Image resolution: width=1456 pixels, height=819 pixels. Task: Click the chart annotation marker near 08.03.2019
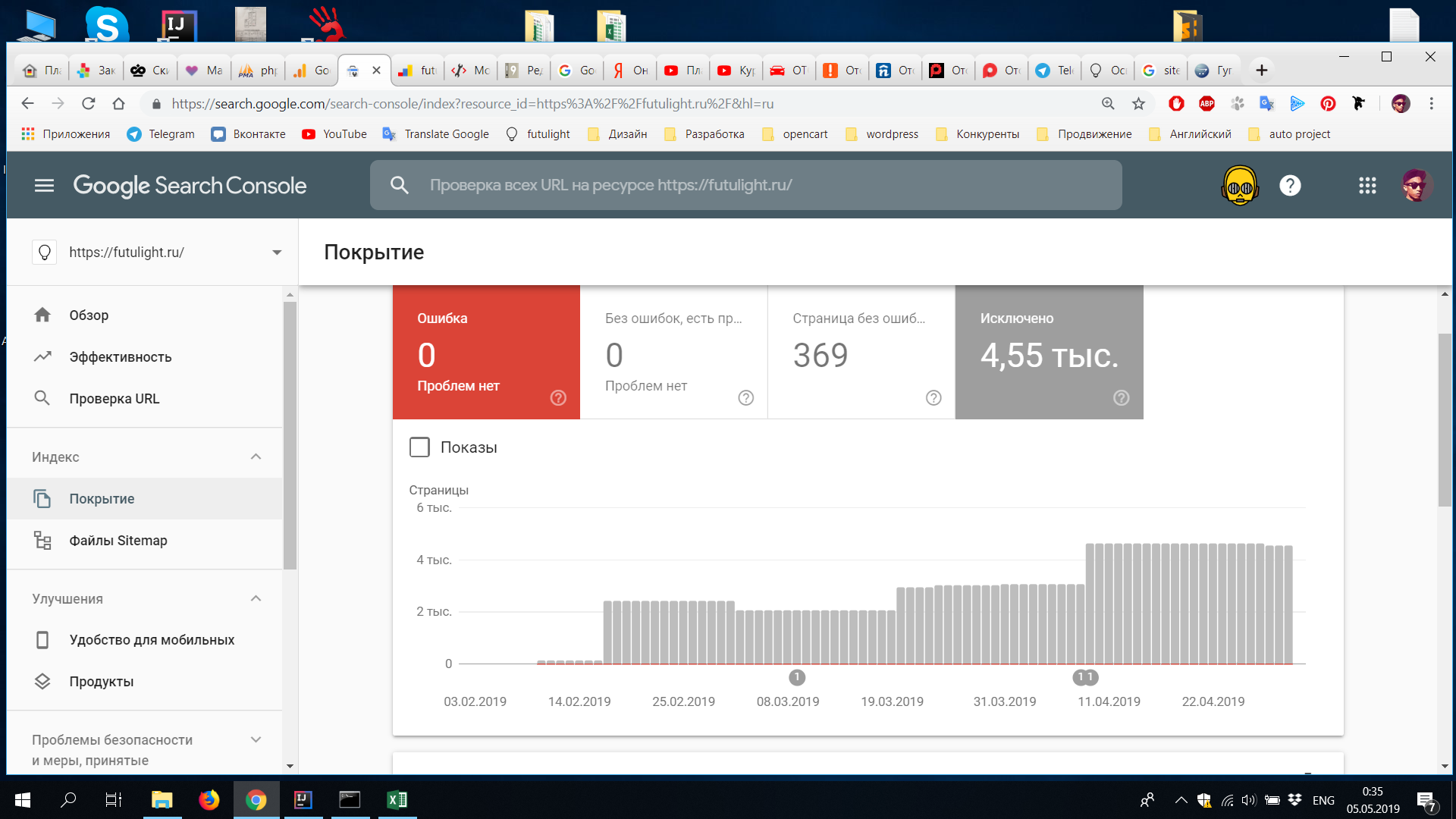click(796, 677)
